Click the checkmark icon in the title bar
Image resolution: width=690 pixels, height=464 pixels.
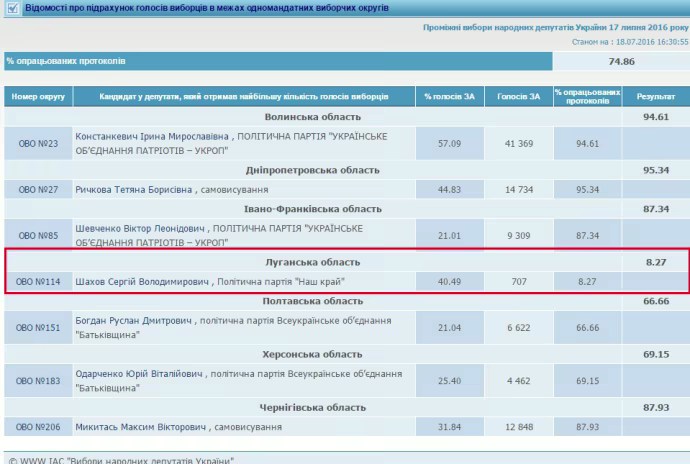point(10,9)
